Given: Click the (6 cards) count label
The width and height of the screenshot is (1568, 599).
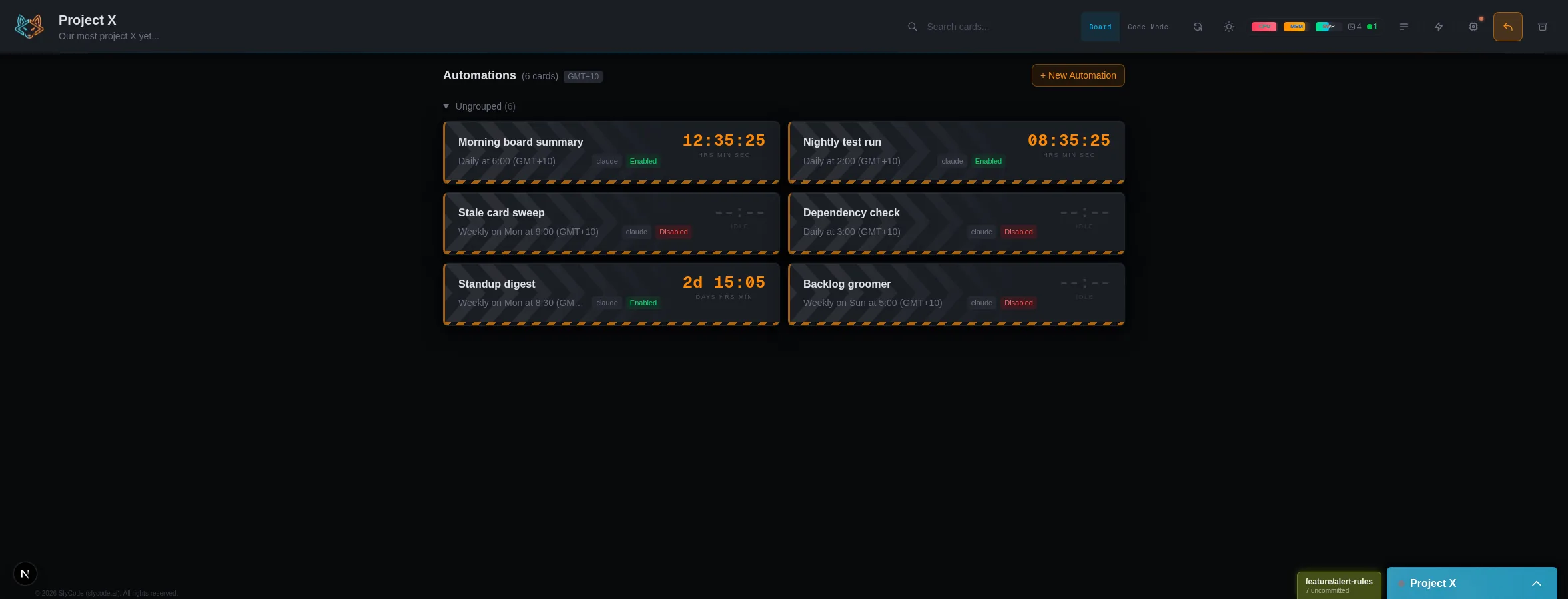Looking at the screenshot, I should (x=540, y=77).
